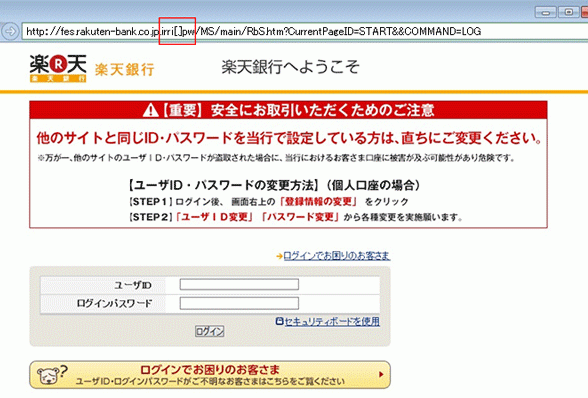Click the browser forward arrow button
Image resolution: width=588 pixels, height=398 pixels.
[x=10, y=31]
